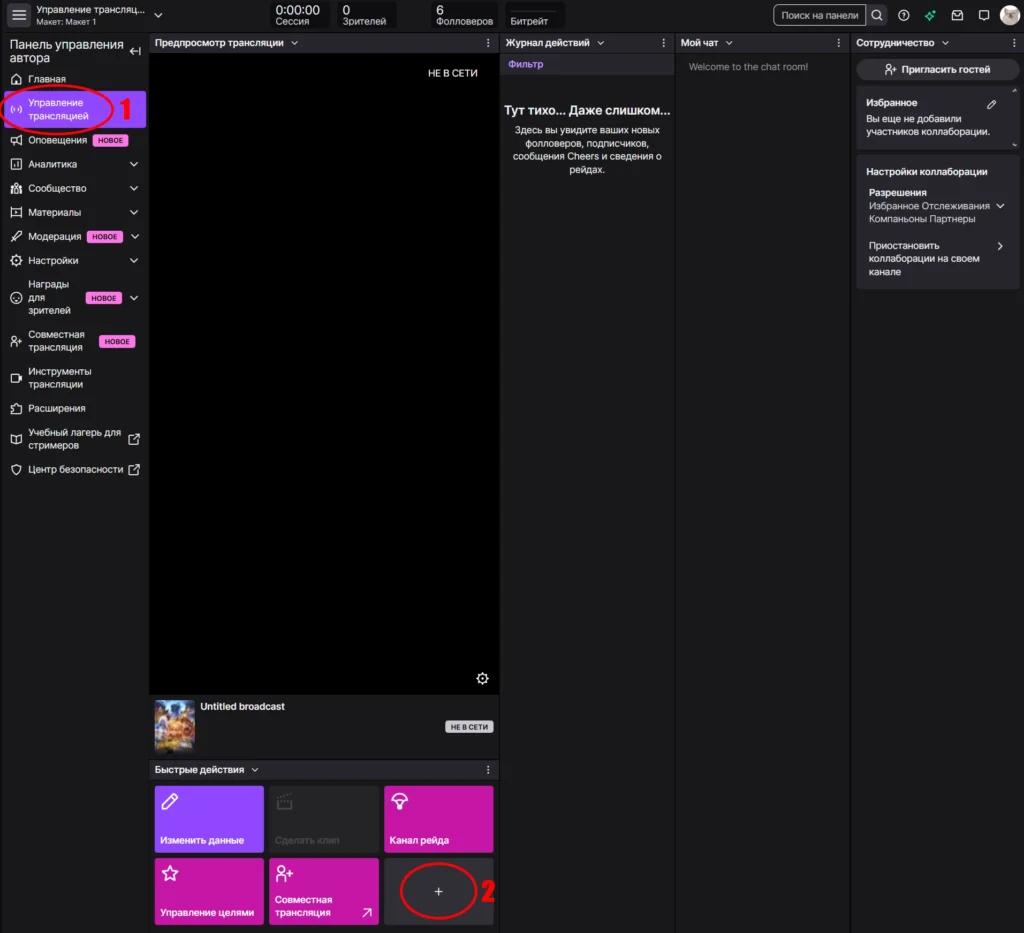1024x933 pixels.
Task: Click the Untitled broadcast game thumbnail
Action: point(174,726)
